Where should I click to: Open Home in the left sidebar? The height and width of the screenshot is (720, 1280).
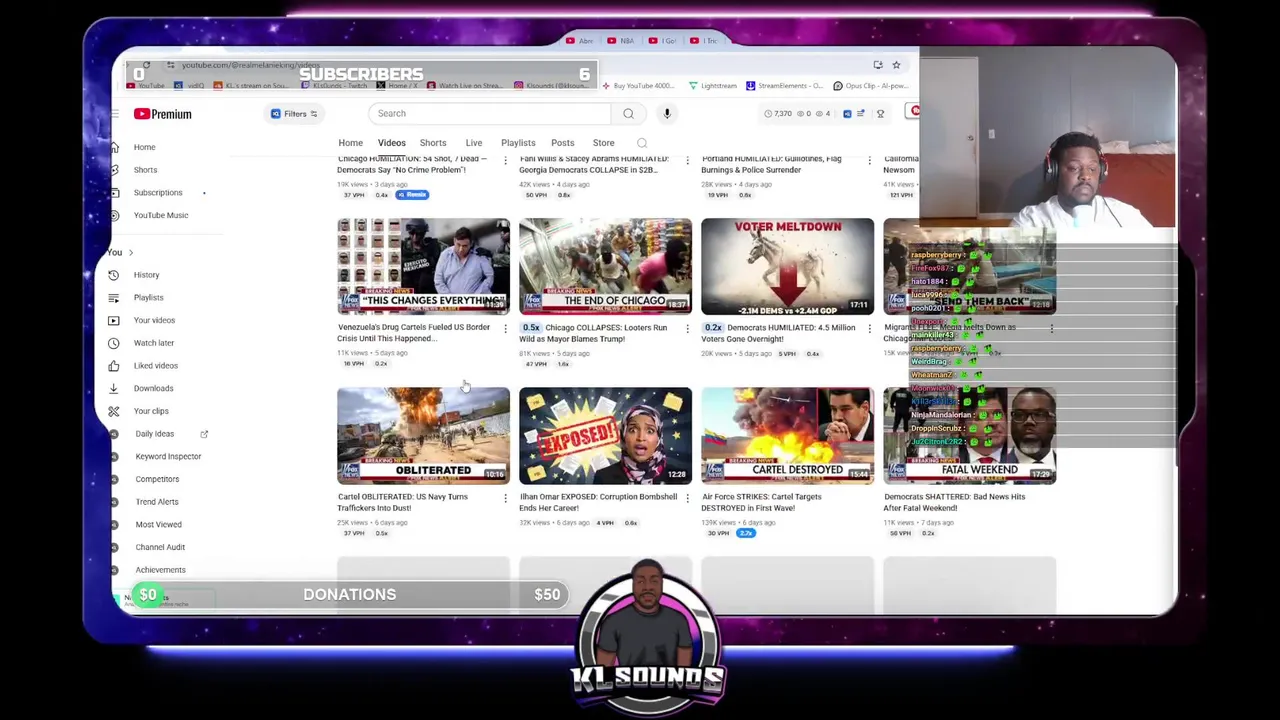tap(144, 147)
